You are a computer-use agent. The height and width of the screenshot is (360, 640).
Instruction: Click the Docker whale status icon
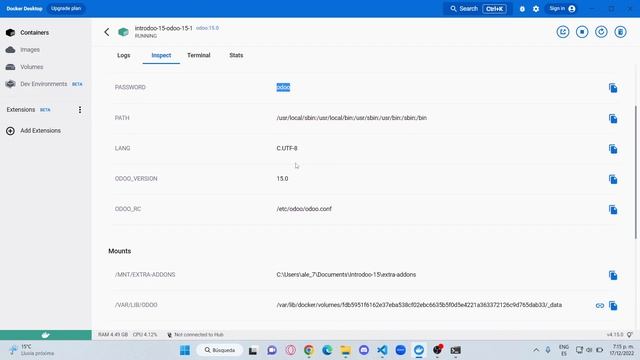pos(46,335)
